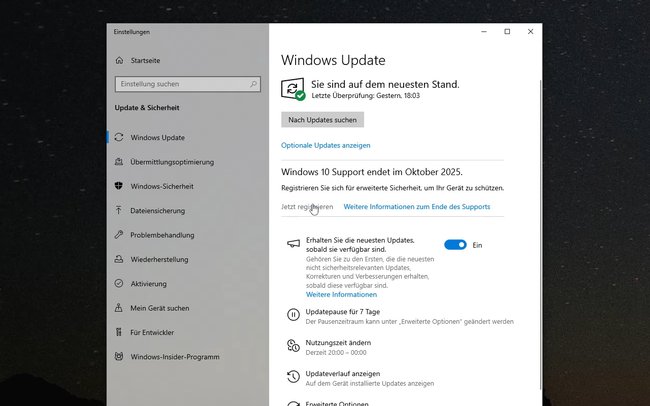Click the clock icon for Nutzungszeit ändern
The width and height of the screenshot is (650, 406).
tap(293, 345)
